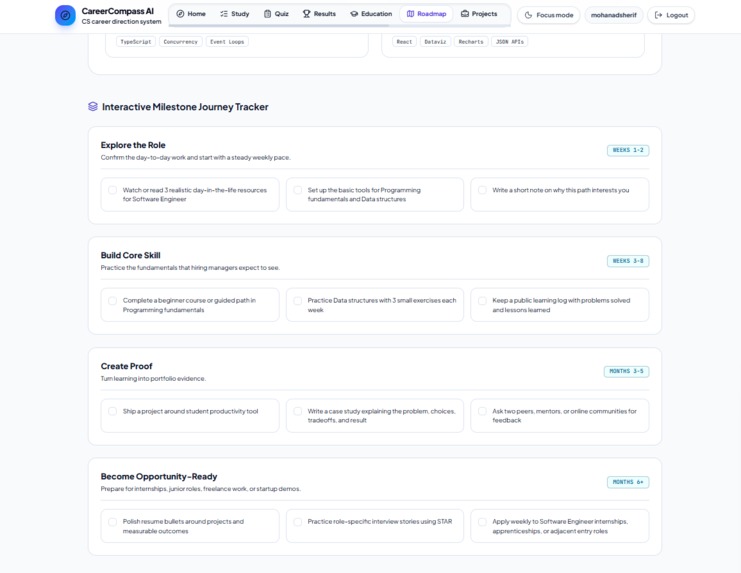Click 'Turn learning into portfolio evidence.' text

tap(153, 378)
